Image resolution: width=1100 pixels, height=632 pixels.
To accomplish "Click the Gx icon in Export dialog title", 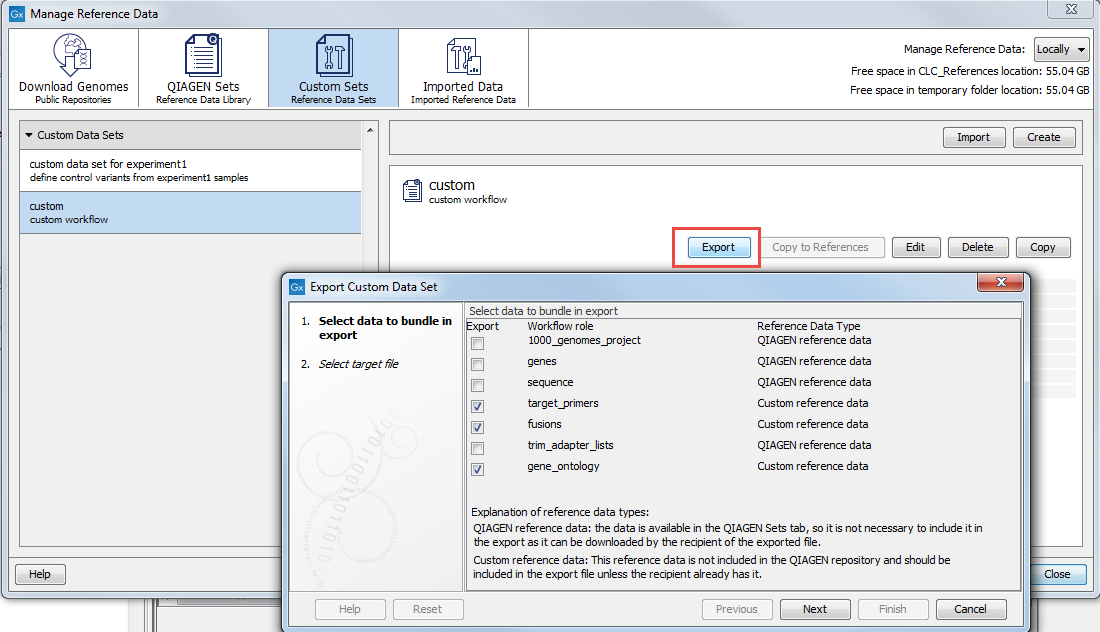I will 297,287.
